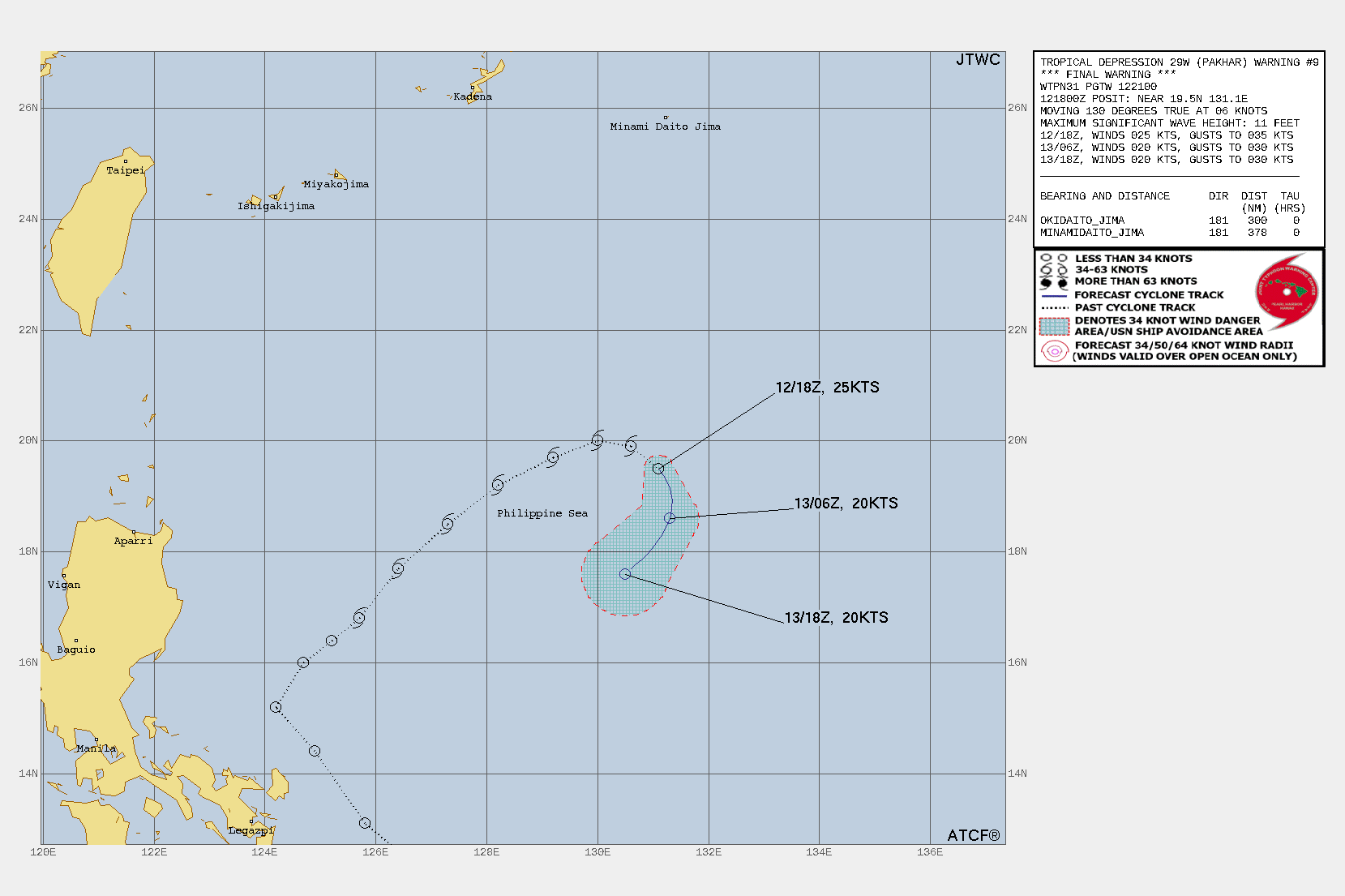Click the past track marker near 13N 126E
Screen dimensions: 1345x896
pyautogui.click(x=365, y=823)
